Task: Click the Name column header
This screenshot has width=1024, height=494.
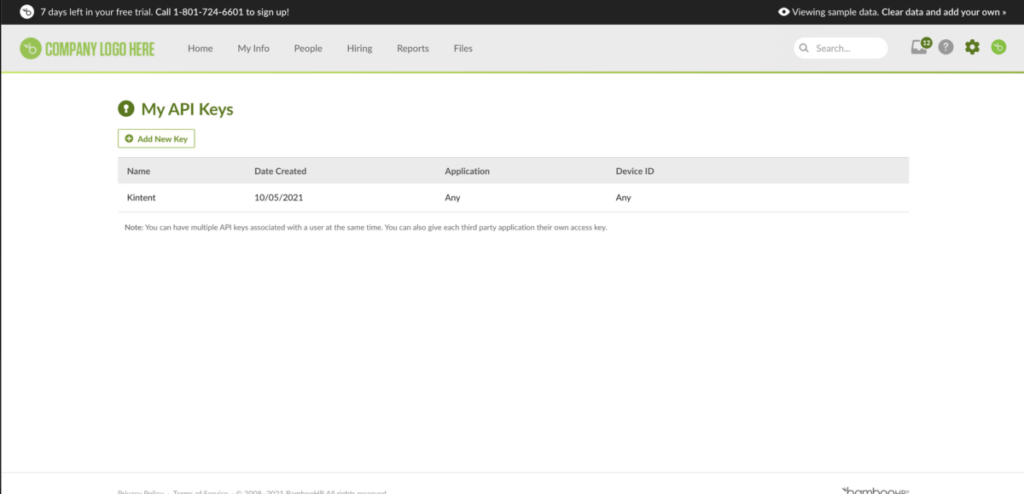Action: point(138,171)
